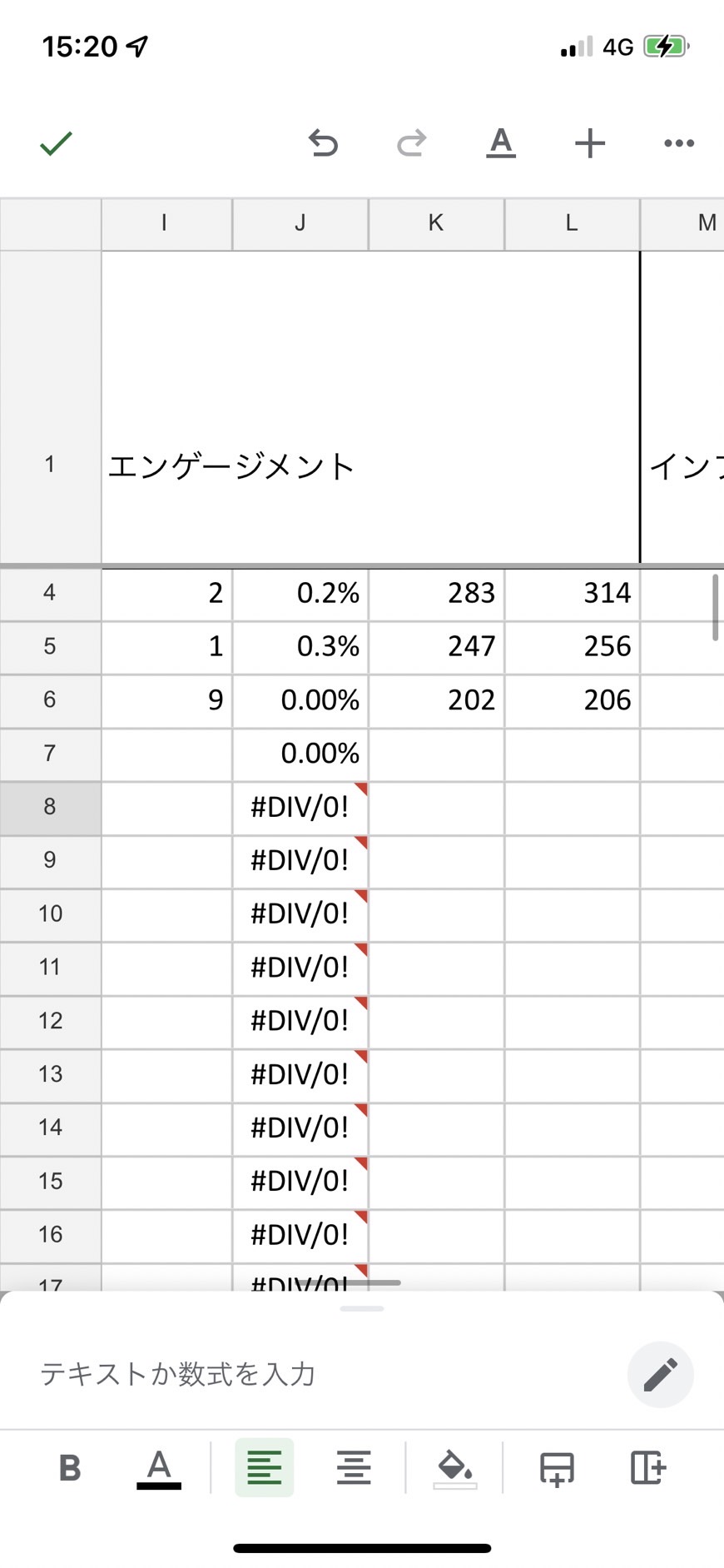724x1568 pixels.
Task: Select row 8 header
Action: pyautogui.click(x=50, y=807)
